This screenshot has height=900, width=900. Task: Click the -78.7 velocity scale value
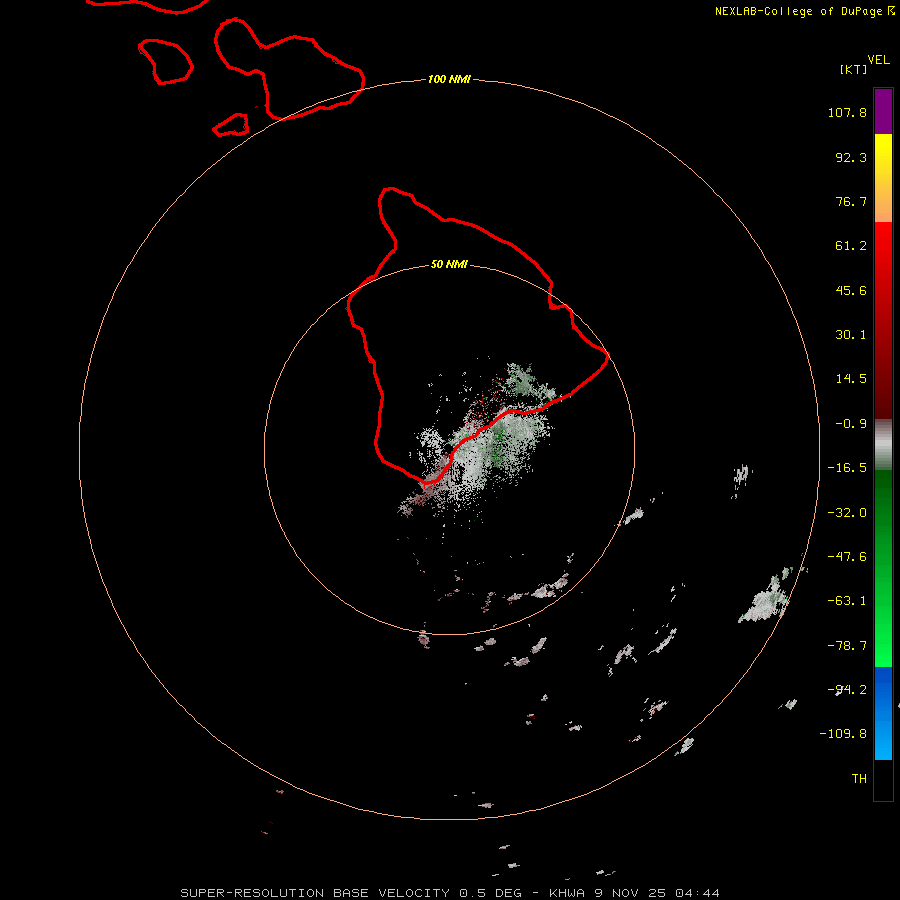point(847,646)
